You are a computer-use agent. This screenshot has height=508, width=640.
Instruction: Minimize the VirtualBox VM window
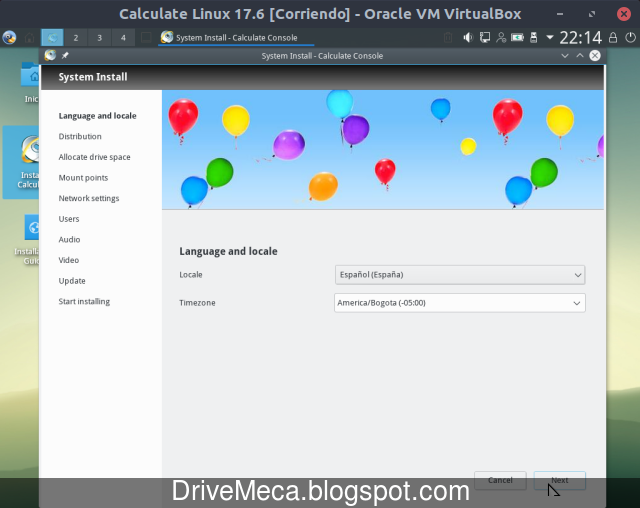[x=560, y=14]
